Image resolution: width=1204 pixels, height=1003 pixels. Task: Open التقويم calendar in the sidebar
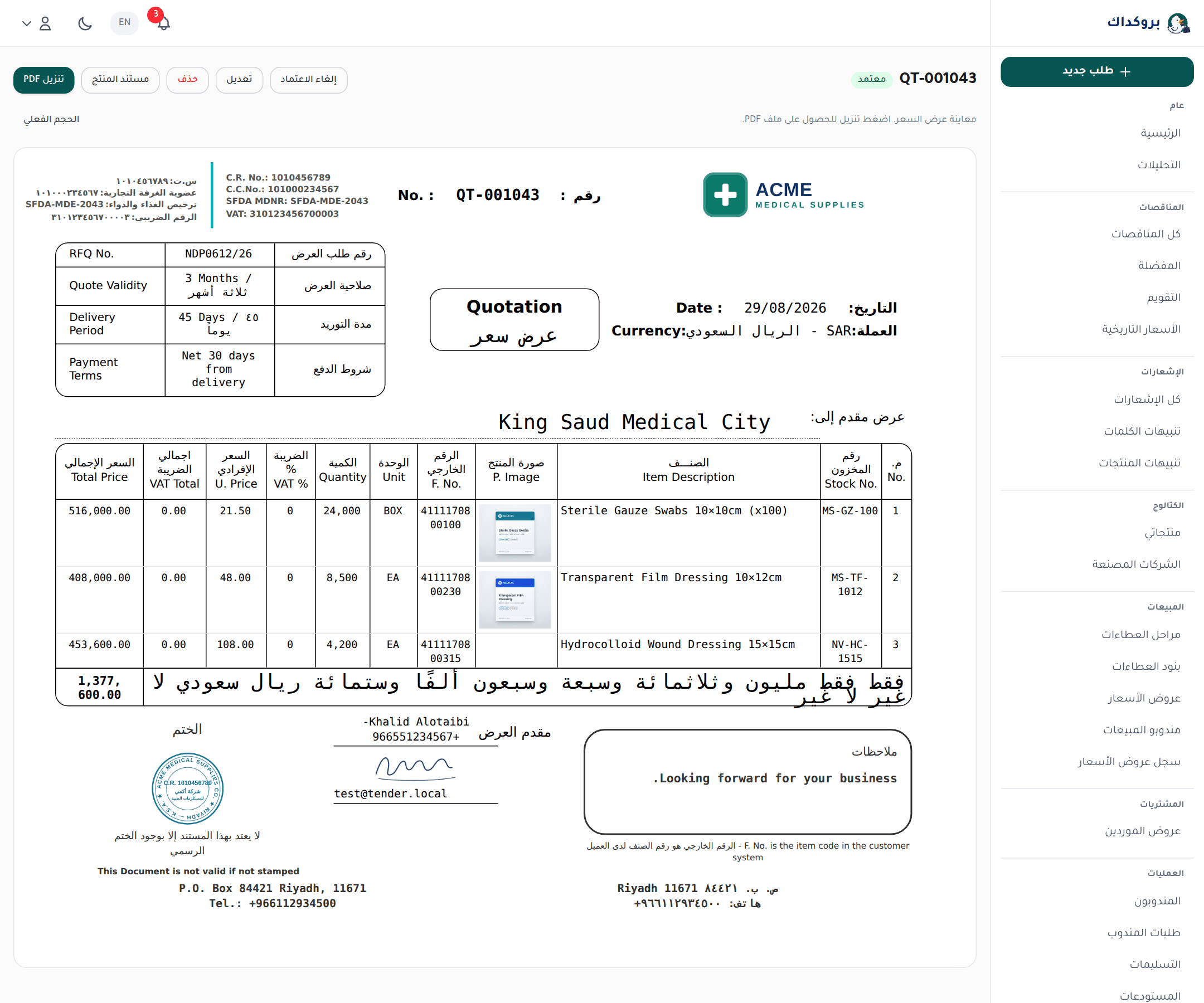(1163, 298)
